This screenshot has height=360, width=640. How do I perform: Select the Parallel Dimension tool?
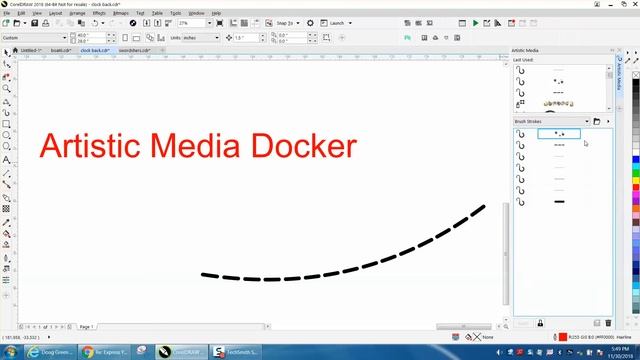pyautogui.click(x=7, y=173)
